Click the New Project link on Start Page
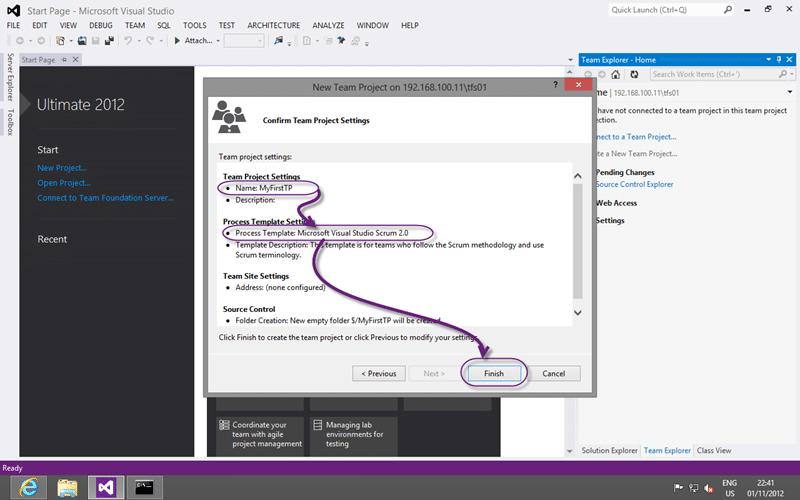 tap(62, 168)
